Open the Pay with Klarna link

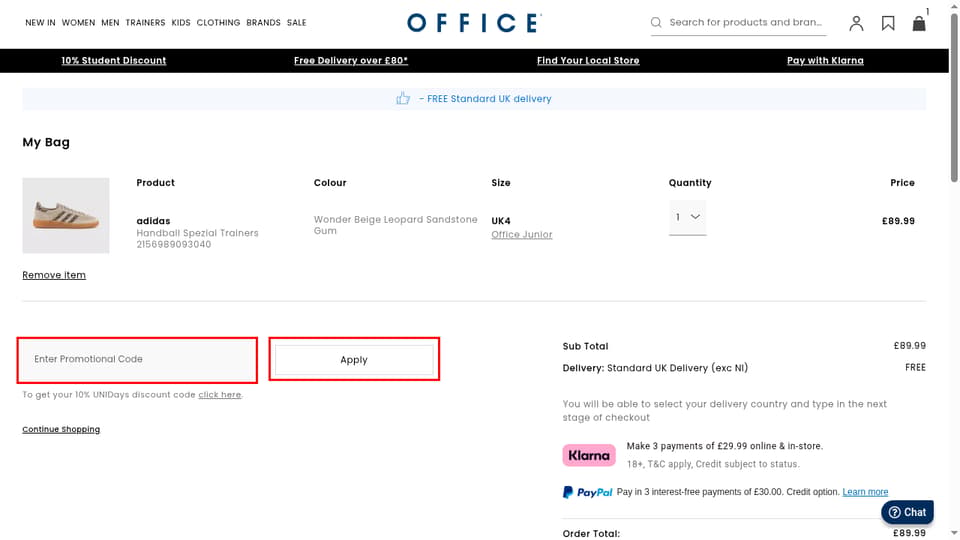[x=825, y=61]
